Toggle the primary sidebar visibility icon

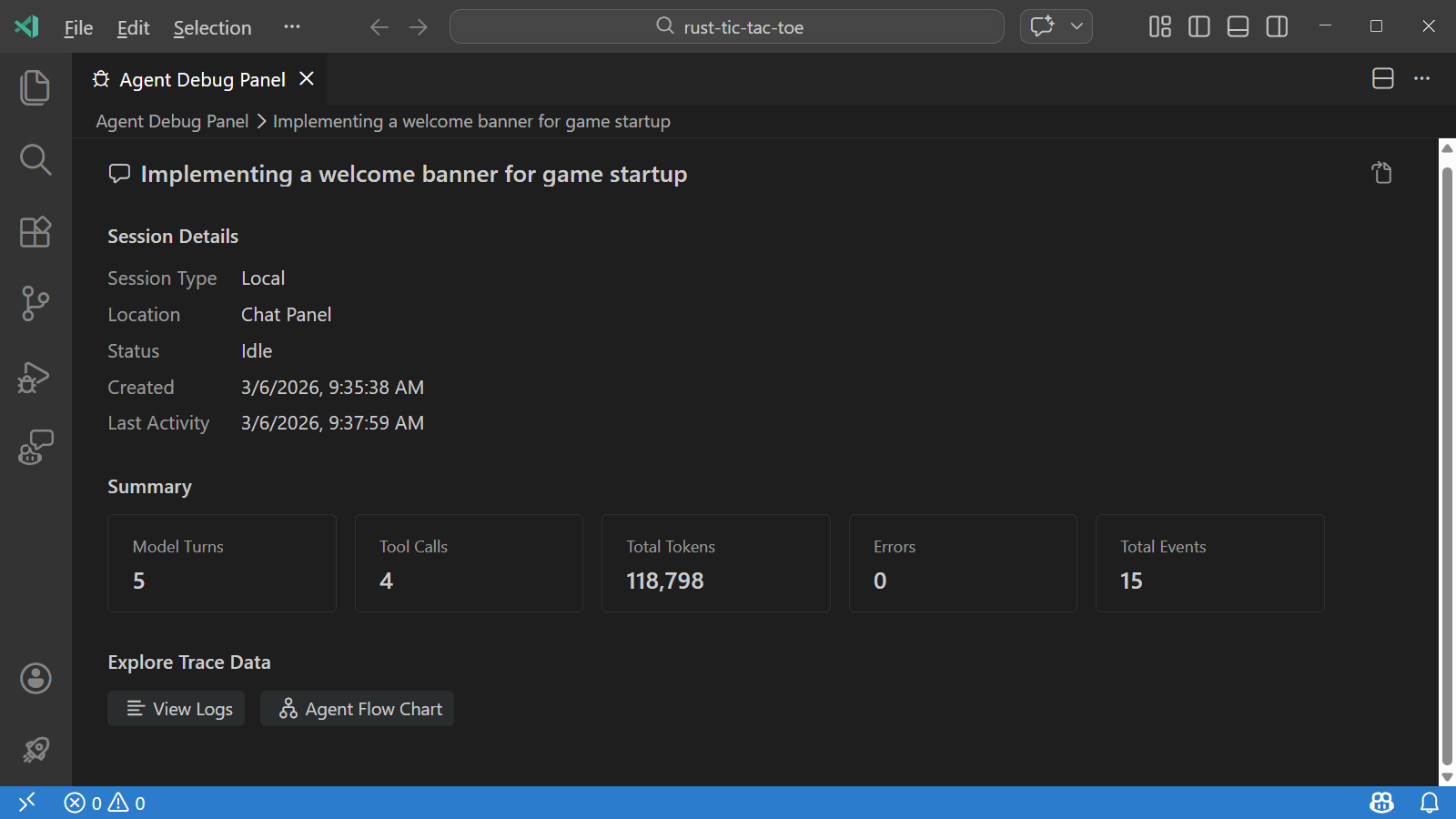(1198, 26)
